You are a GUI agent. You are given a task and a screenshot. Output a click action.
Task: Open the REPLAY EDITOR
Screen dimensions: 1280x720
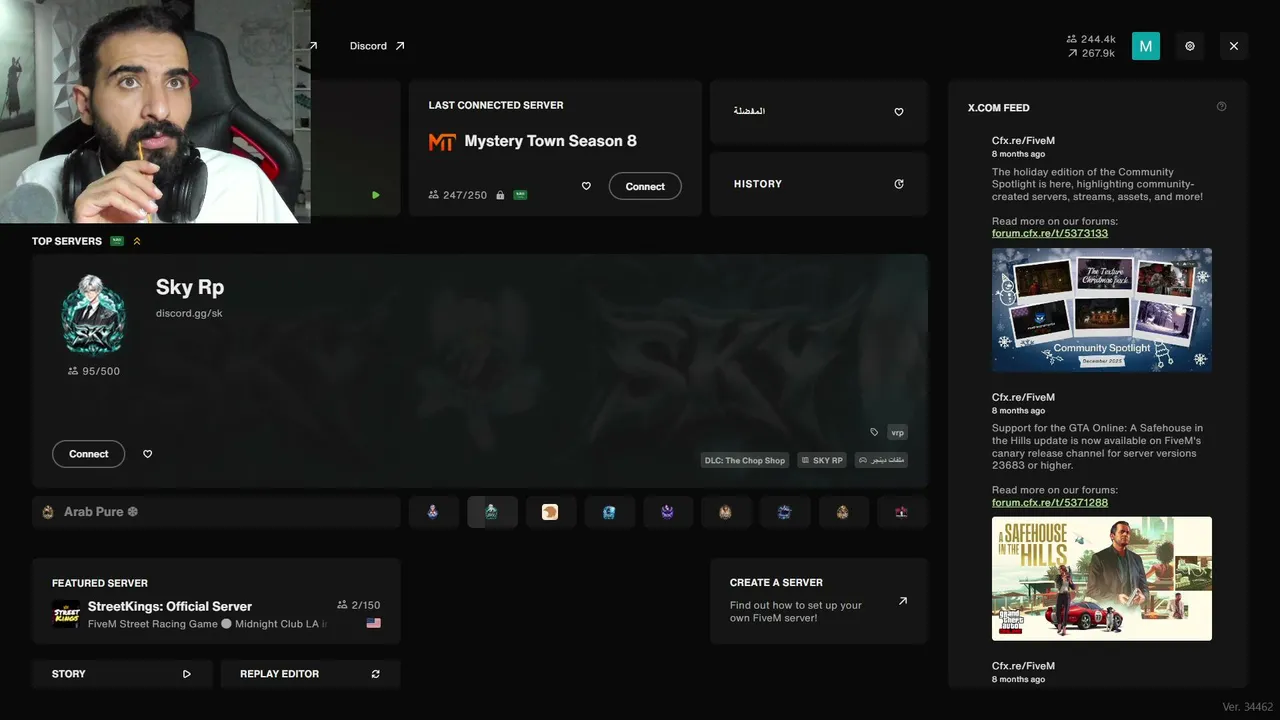pyautogui.click(x=310, y=674)
